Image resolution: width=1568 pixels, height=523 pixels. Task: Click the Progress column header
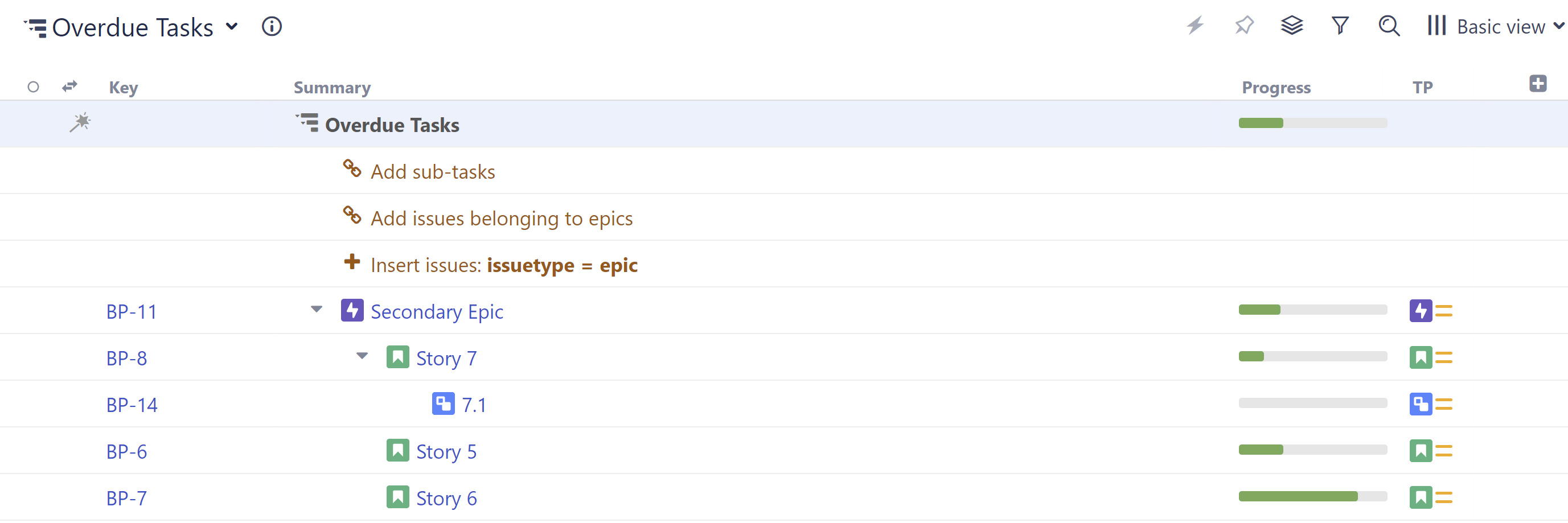[x=1276, y=88]
